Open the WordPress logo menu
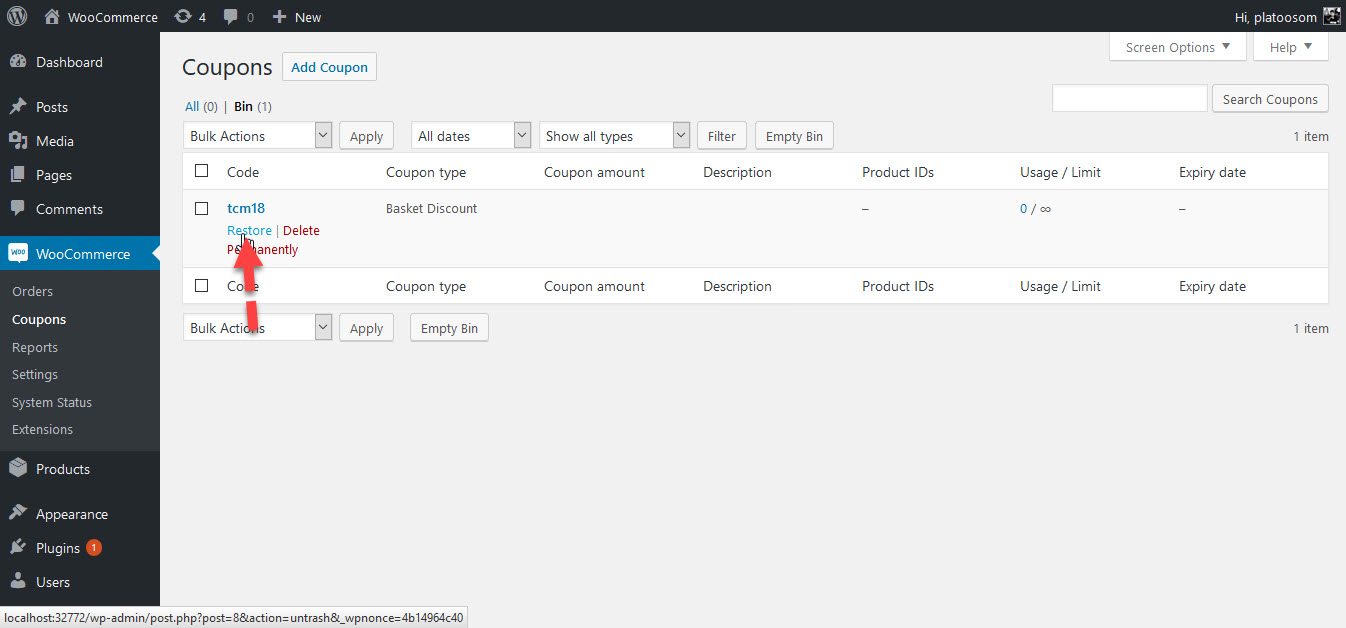The image size is (1346, 628). (17, 16)
